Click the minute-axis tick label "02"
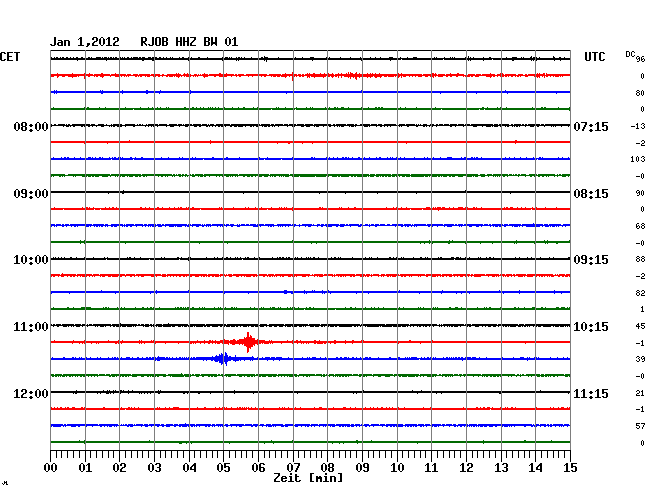 [x=119, y=467]
